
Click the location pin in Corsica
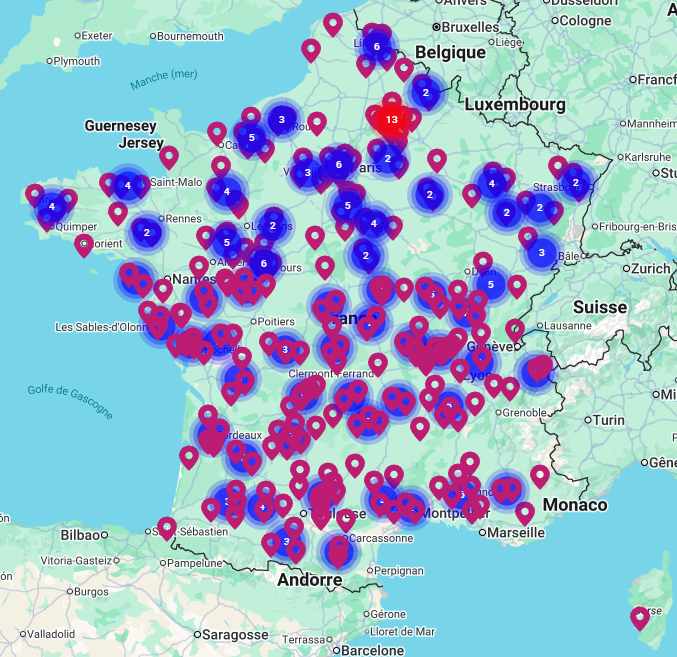[639, 617]
